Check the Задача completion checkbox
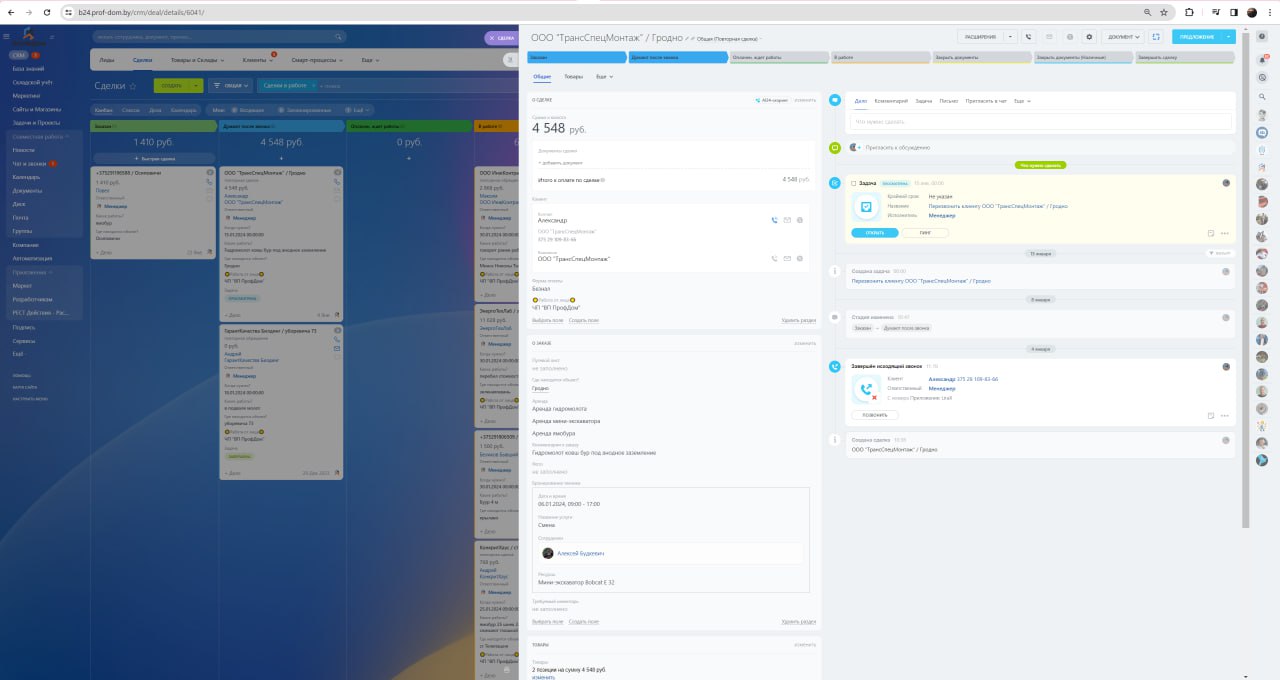Viewport: 1280px width, 680px height. 853,183
